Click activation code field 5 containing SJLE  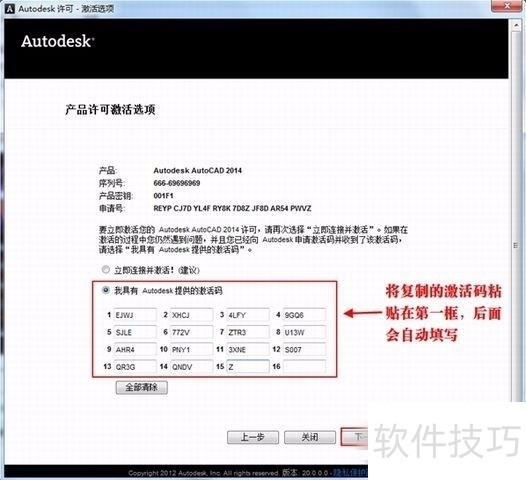(x=135, y=332)
